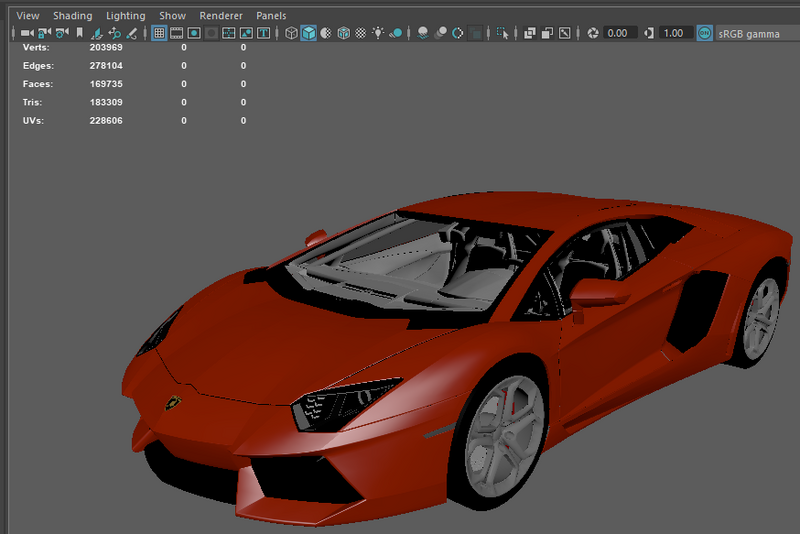Open the Show menu
The image size is (800, 534).
(172, 16)
